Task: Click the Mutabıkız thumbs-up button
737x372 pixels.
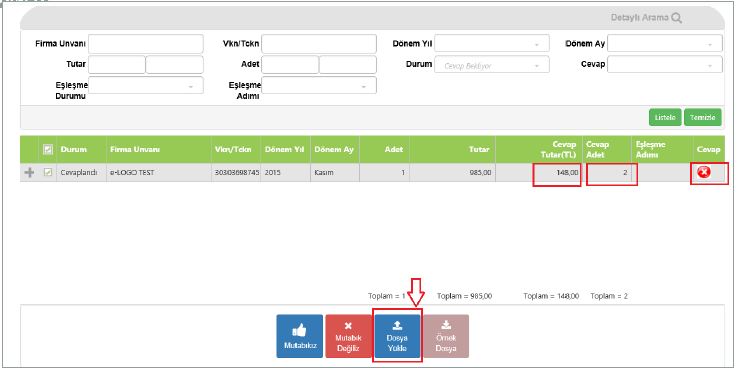Action: coord(299,336)
